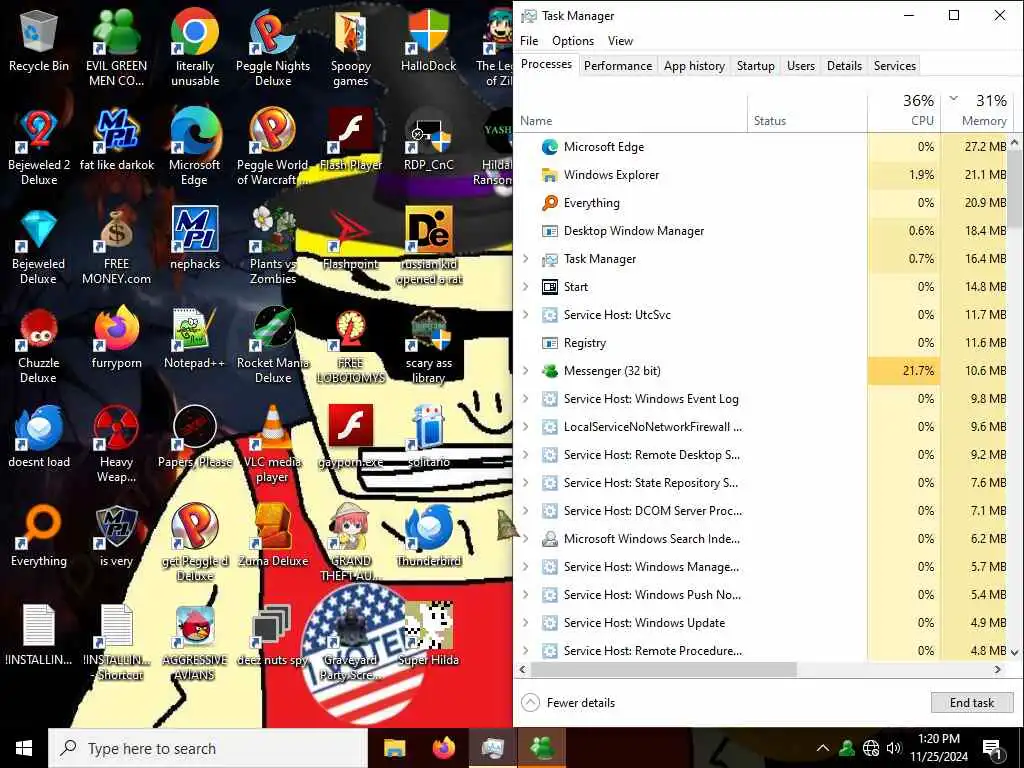Select the Chuzzle Deluxe desktop icon
Screen dimensions: 1024x768
pos(39,346)
